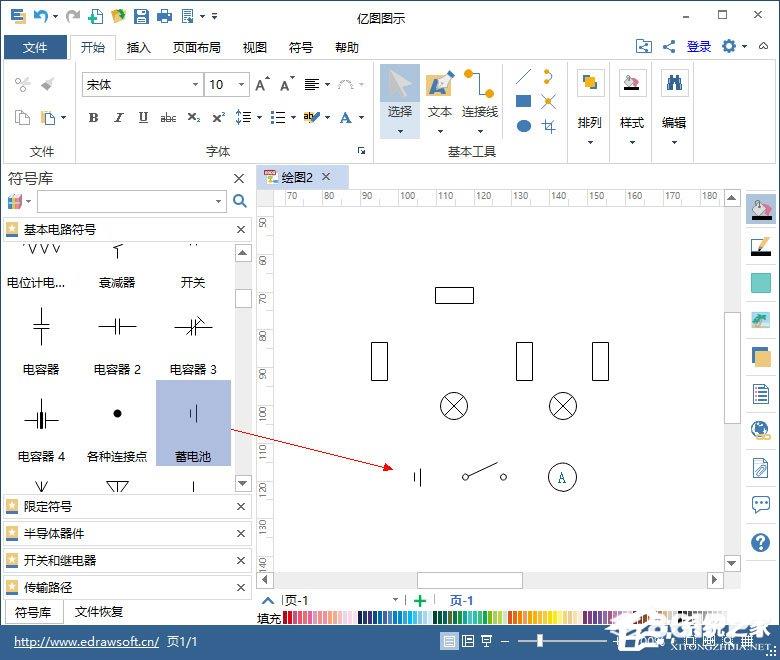Screen dimensions: 780x660
Task: Open the Fill panel on right sidebar
Action: (761, 209)
